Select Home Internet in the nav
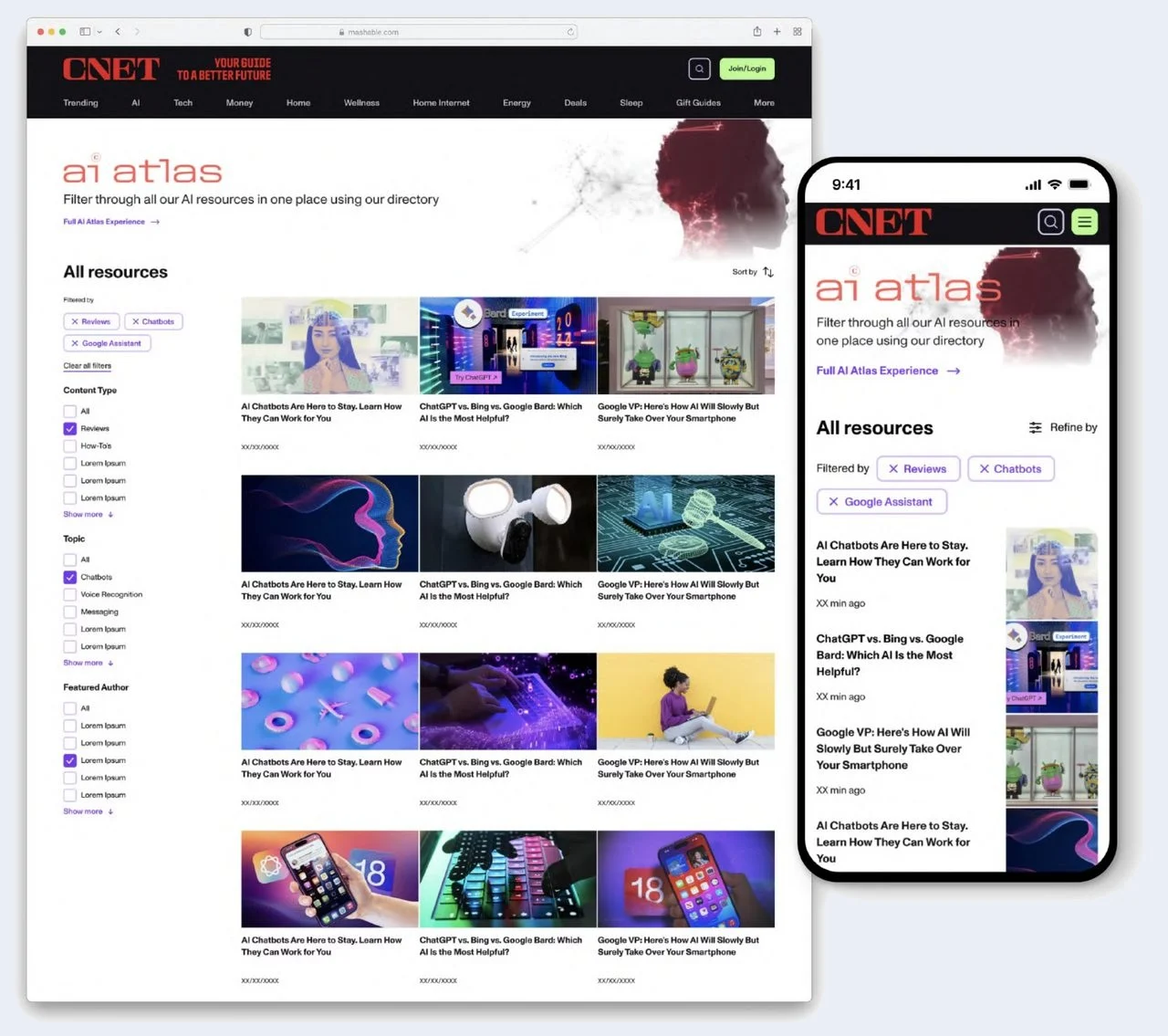This screenshot has width=1168, height=1036. pos(441,103)
